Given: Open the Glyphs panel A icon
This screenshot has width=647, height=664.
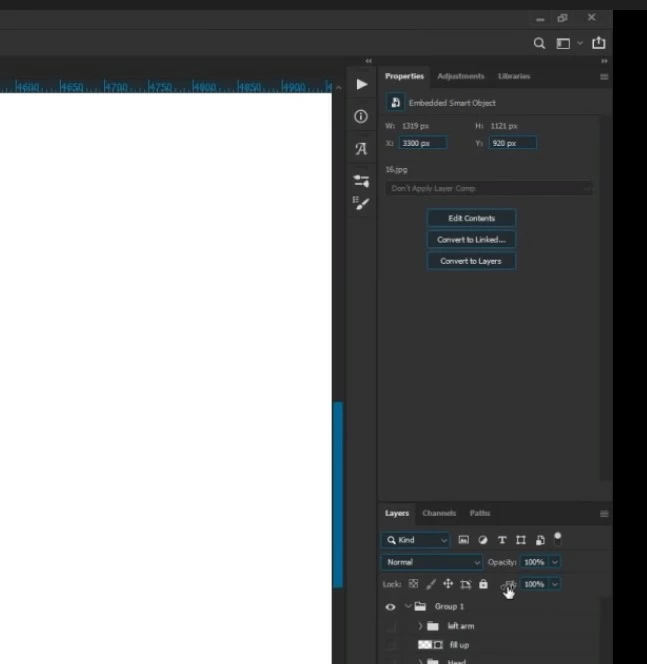Looking at the screenshot, I should pyautogui.click(x=361, y=149).
